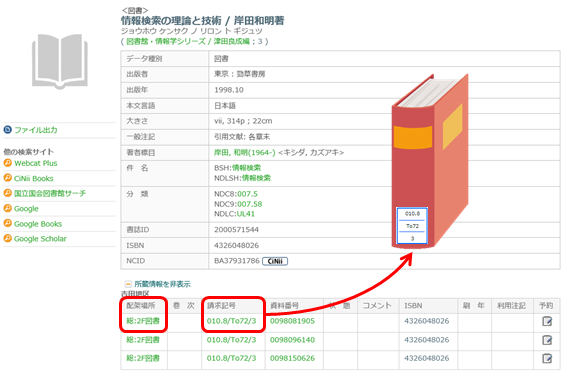Select the book title 情報検索の理論と技術
Viewport: 567px width, 377px height.
coord(171,21)
